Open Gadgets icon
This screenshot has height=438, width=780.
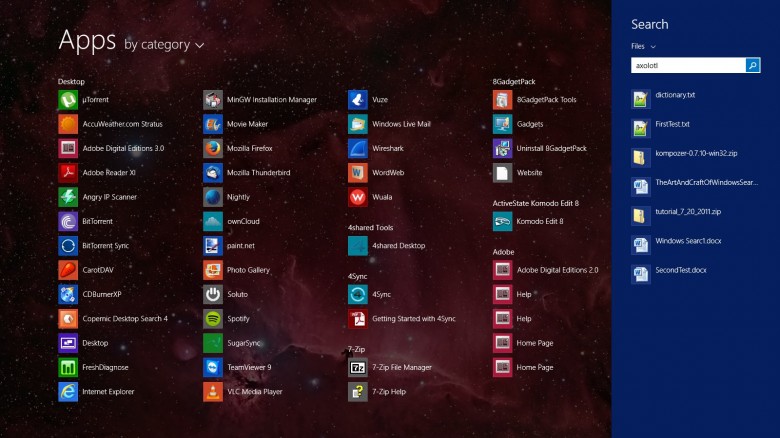coord(502,124)
